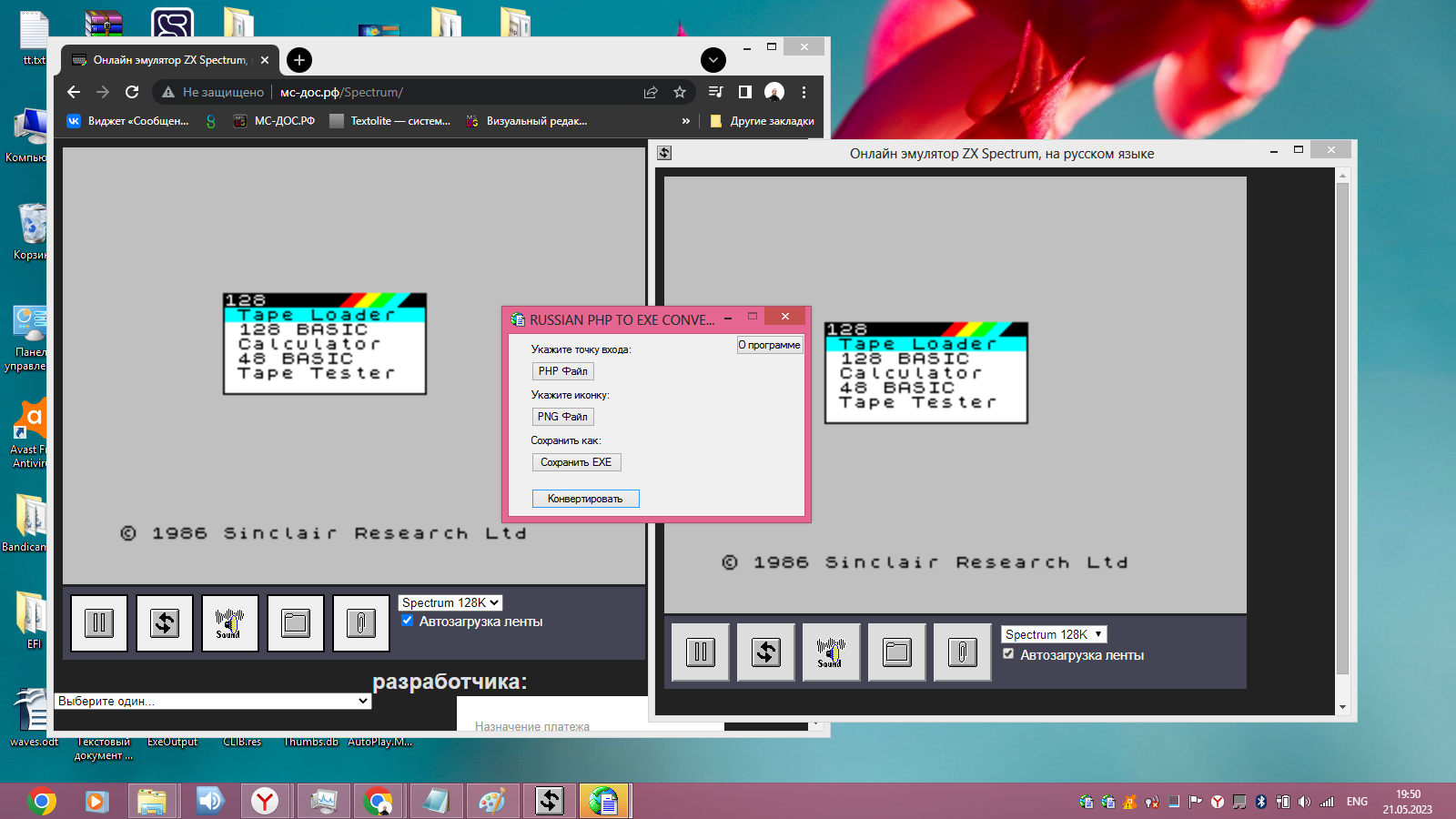The width and height of the screenshot is (1456, 819).
Task: Click the Конвертировать button
Action: point(585,499)
